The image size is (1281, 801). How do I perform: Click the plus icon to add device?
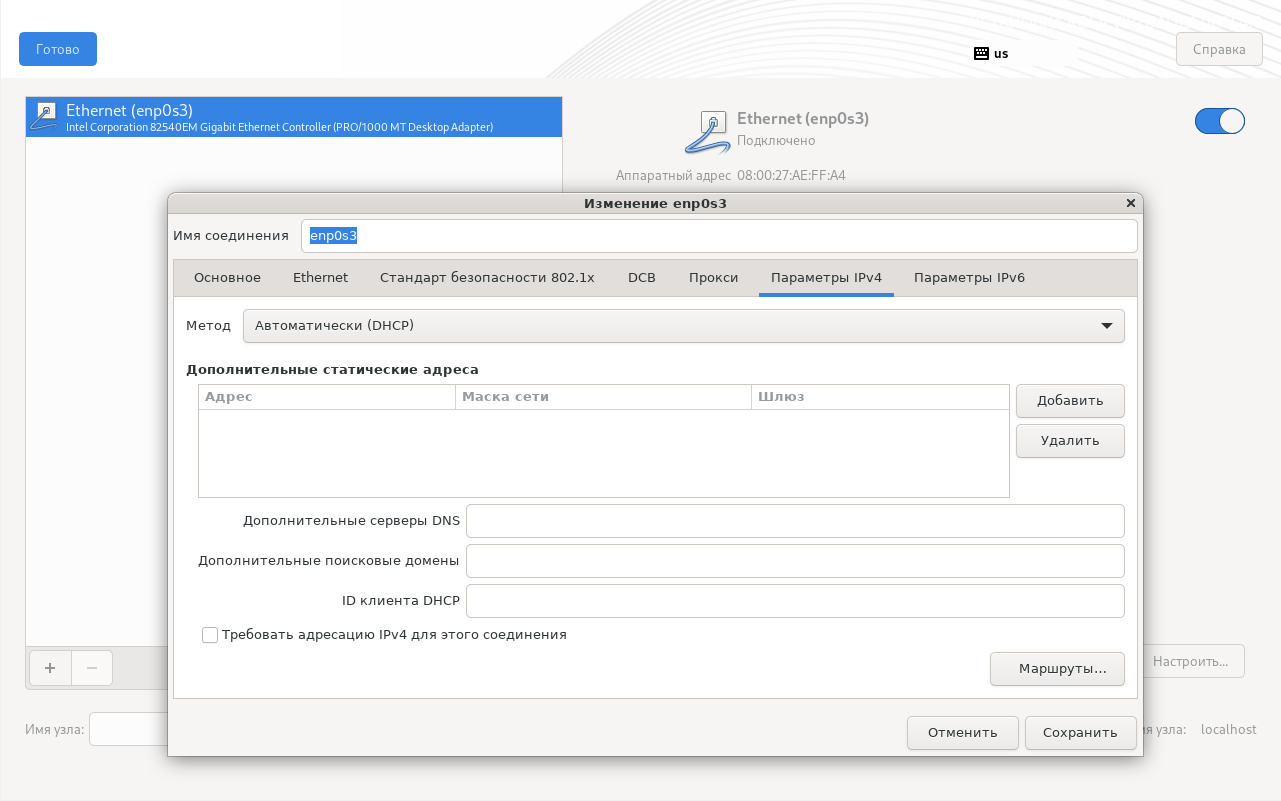click(50, 668)
